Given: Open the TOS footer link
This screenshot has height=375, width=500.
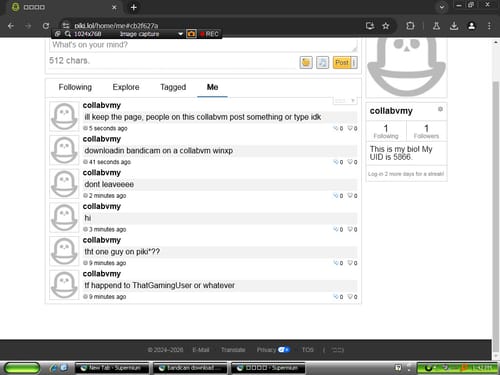Looking at the screenshot, I should tap(308, 350).
